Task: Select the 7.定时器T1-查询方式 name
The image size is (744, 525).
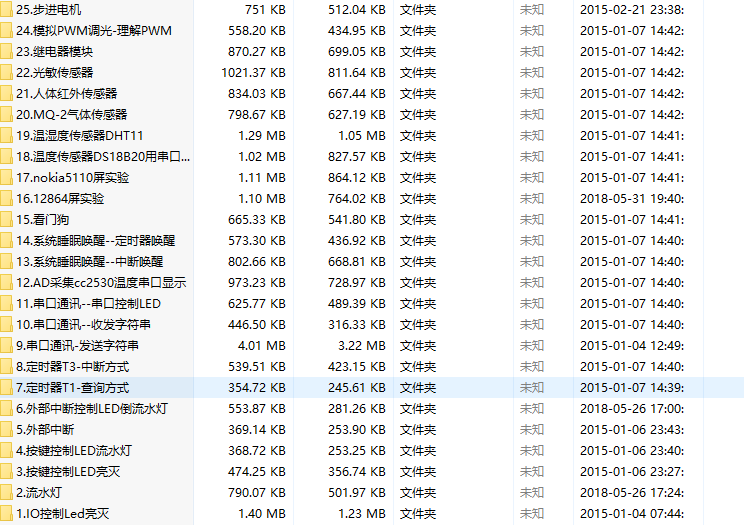Action: [73, 387]
